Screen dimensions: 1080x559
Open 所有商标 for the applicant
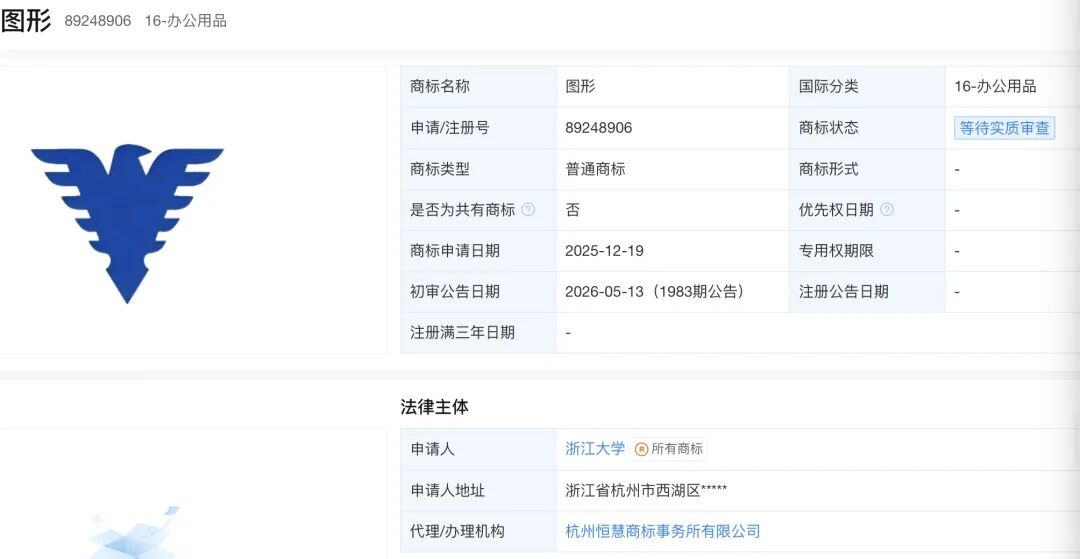click(x=669, y=450)
